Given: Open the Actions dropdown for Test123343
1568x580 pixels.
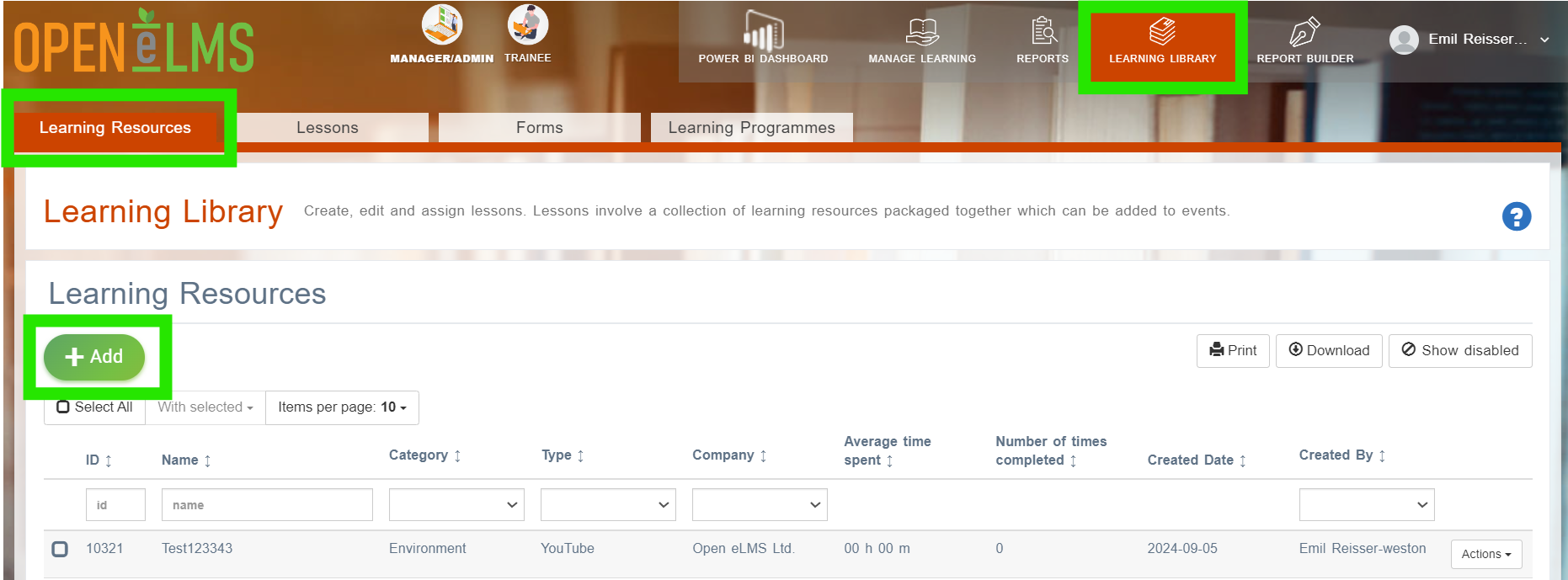Looking at the screenshot, I should click(1486, 554).
